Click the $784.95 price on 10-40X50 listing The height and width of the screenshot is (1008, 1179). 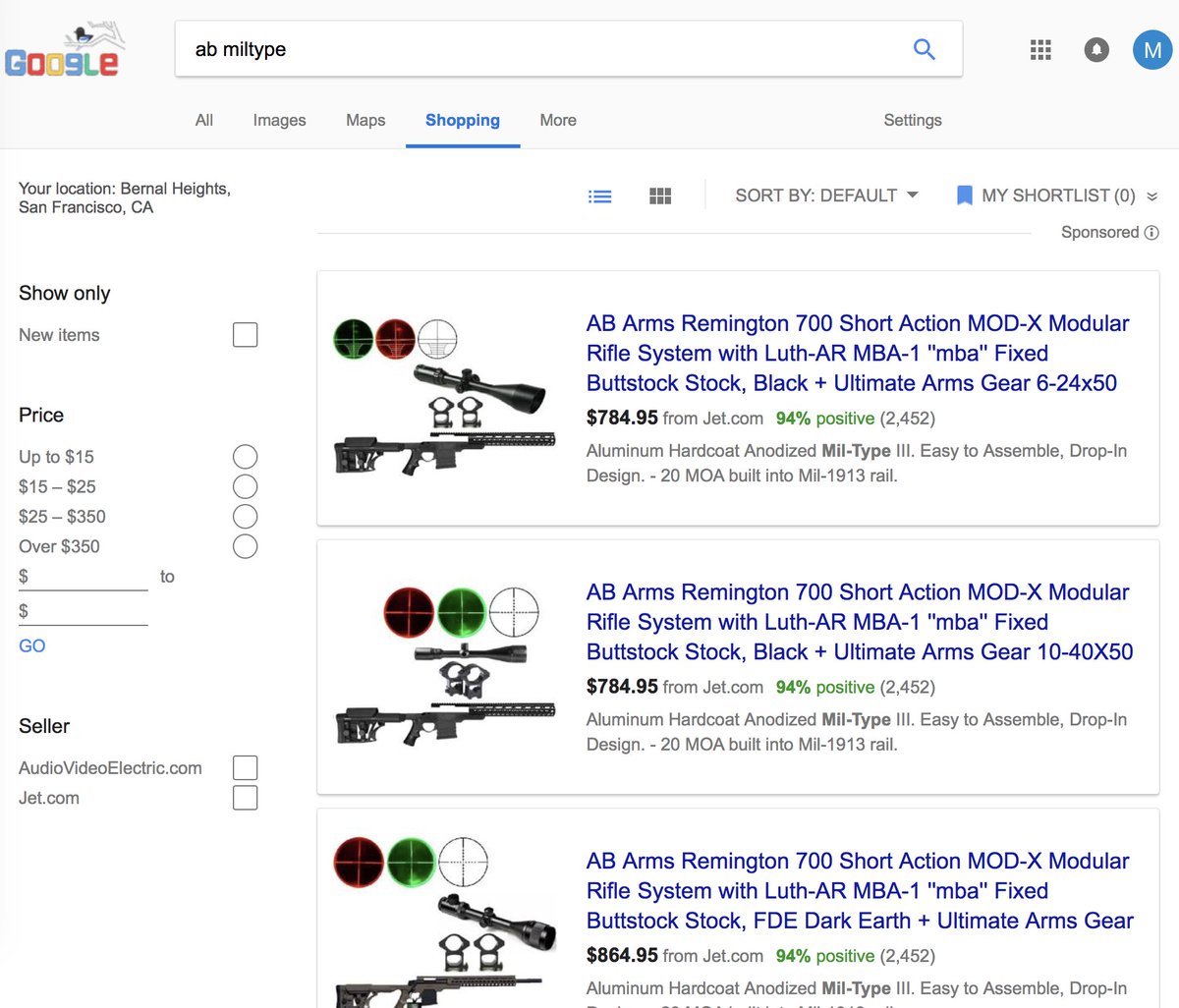[x=622, y=687]
